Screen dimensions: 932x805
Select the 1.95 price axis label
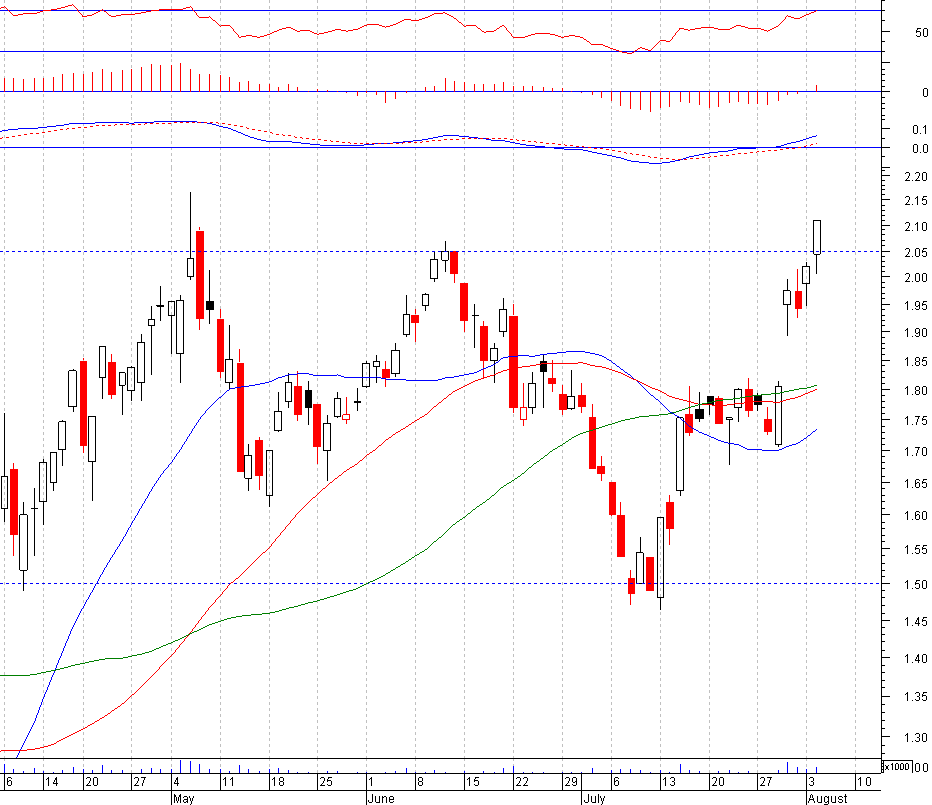pyautogui.click(x=915, y=306)
